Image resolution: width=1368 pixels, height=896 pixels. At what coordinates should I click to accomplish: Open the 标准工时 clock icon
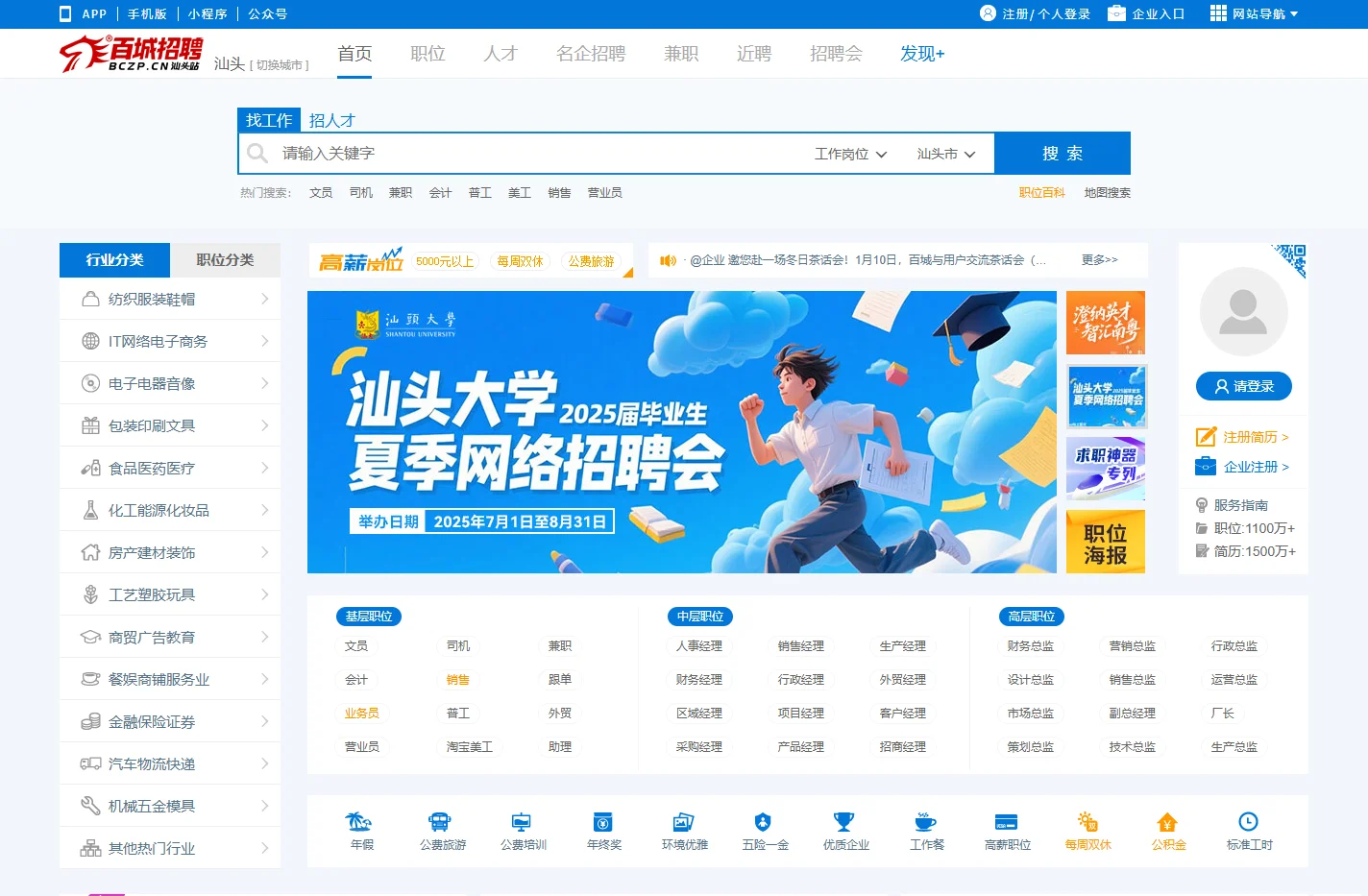[1248, 822]
